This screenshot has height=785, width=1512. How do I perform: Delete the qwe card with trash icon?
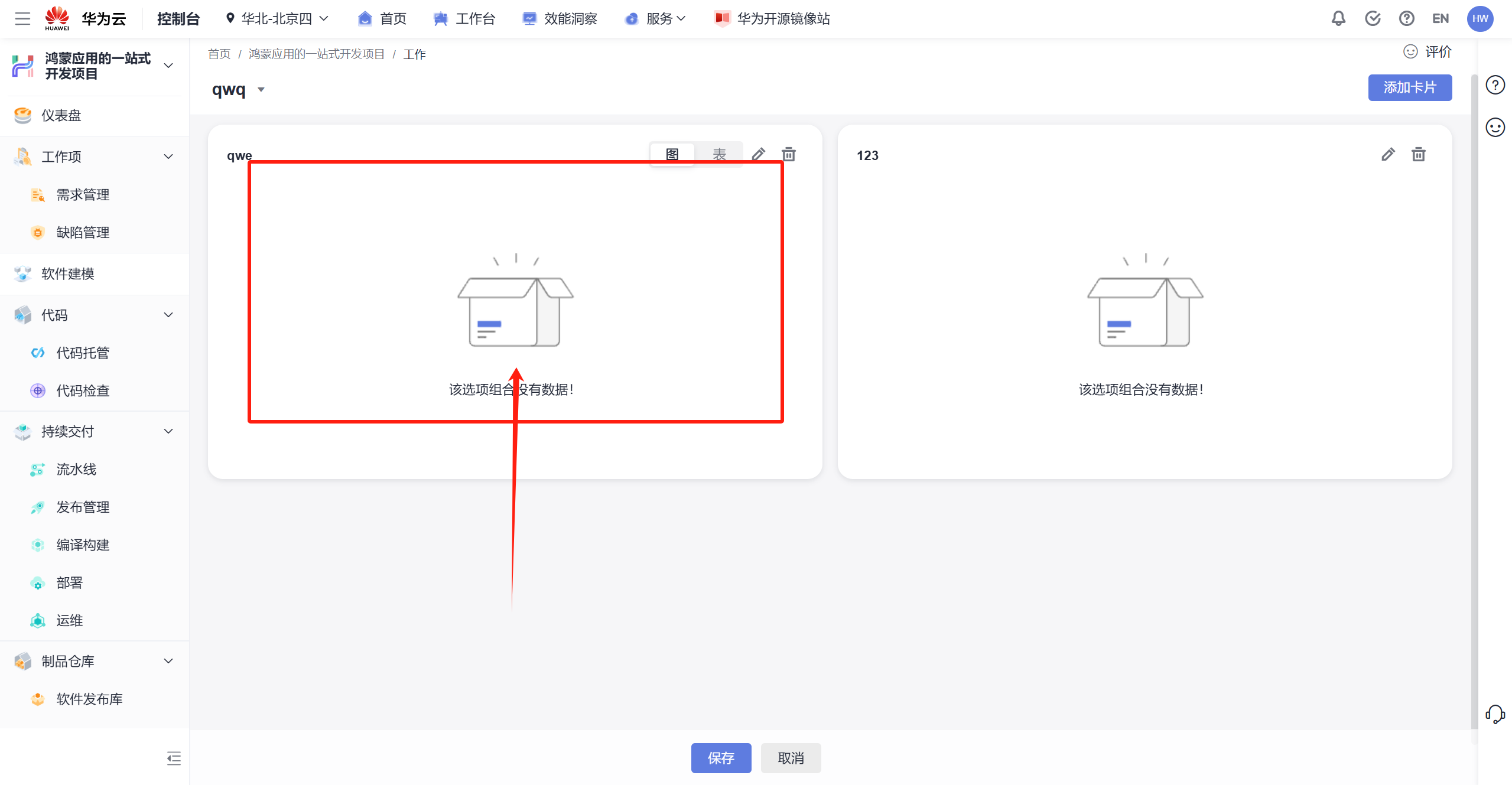(789, 155)
